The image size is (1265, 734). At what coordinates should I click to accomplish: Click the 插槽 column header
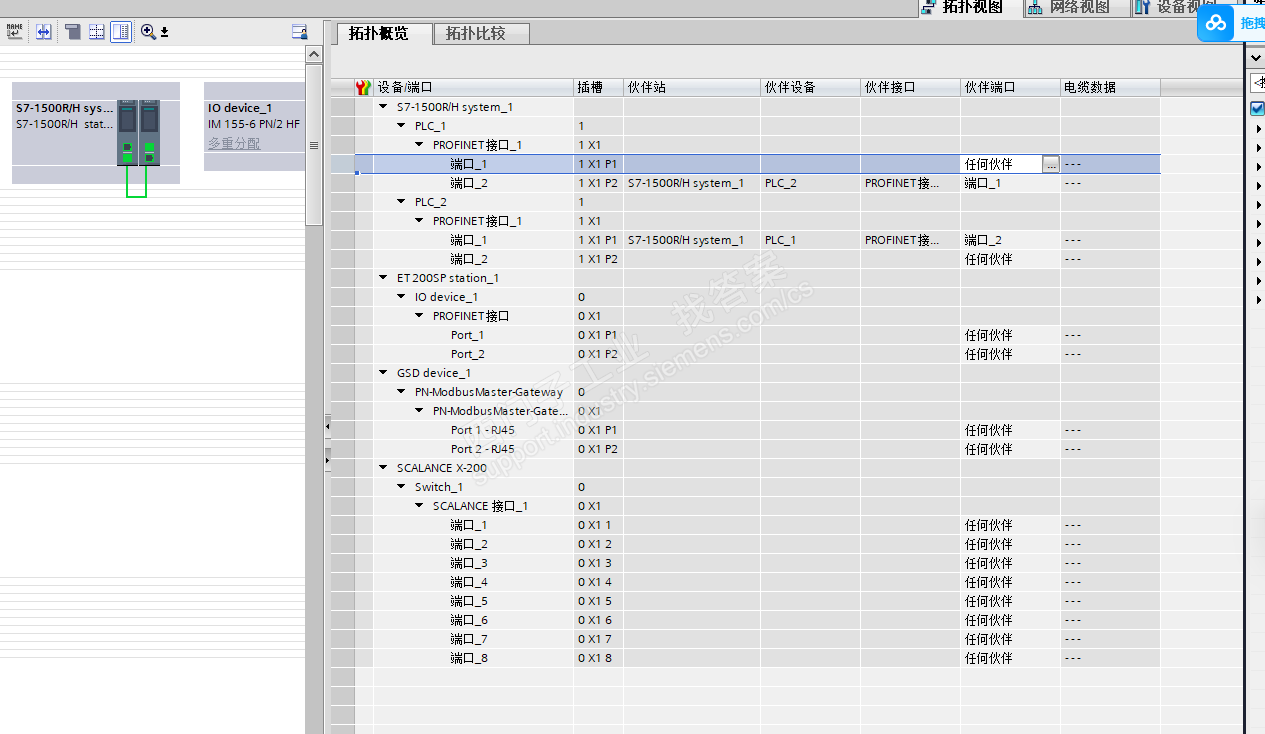[599, 88]
